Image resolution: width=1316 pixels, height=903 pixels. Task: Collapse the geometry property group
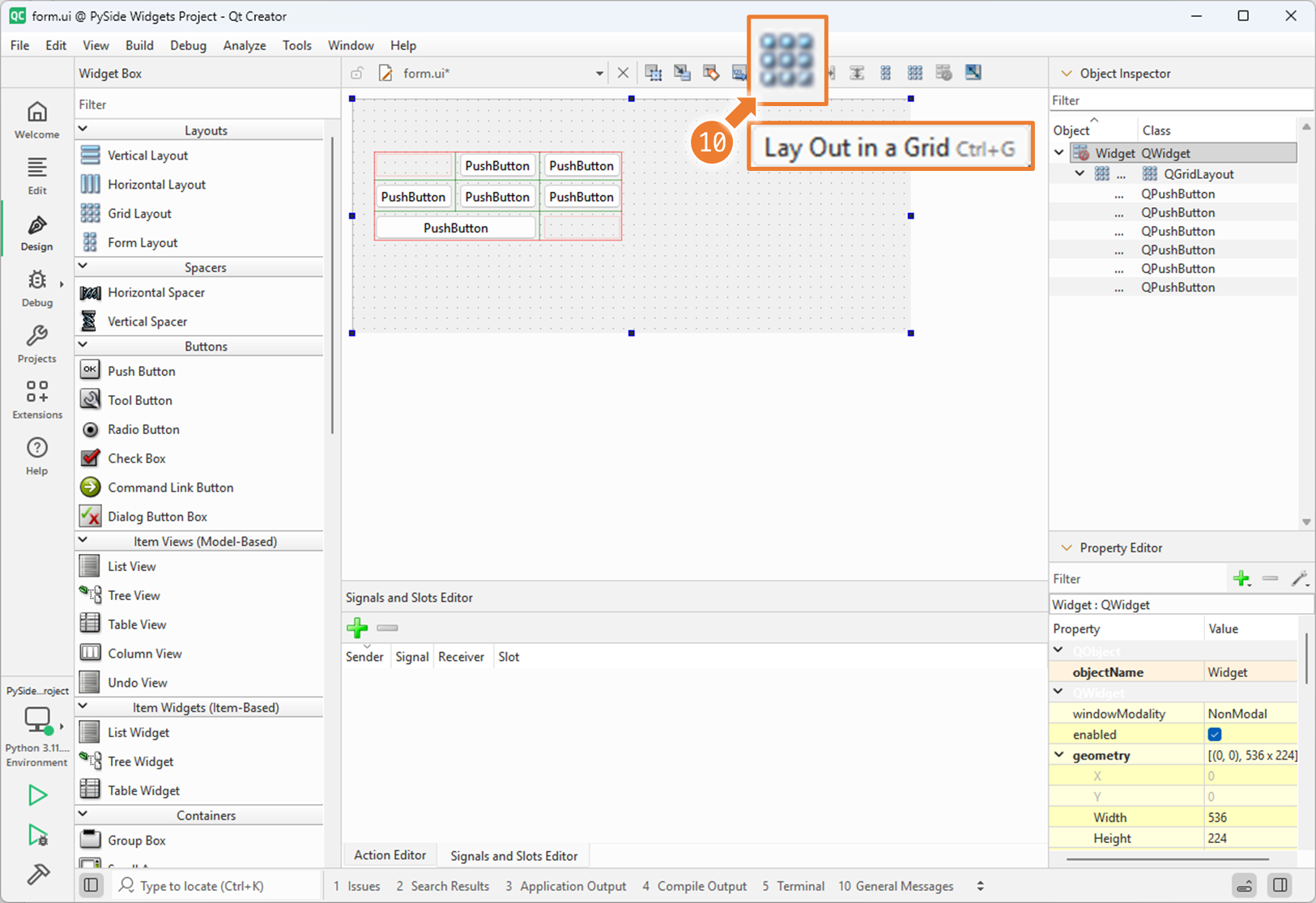pos(1059,755)
